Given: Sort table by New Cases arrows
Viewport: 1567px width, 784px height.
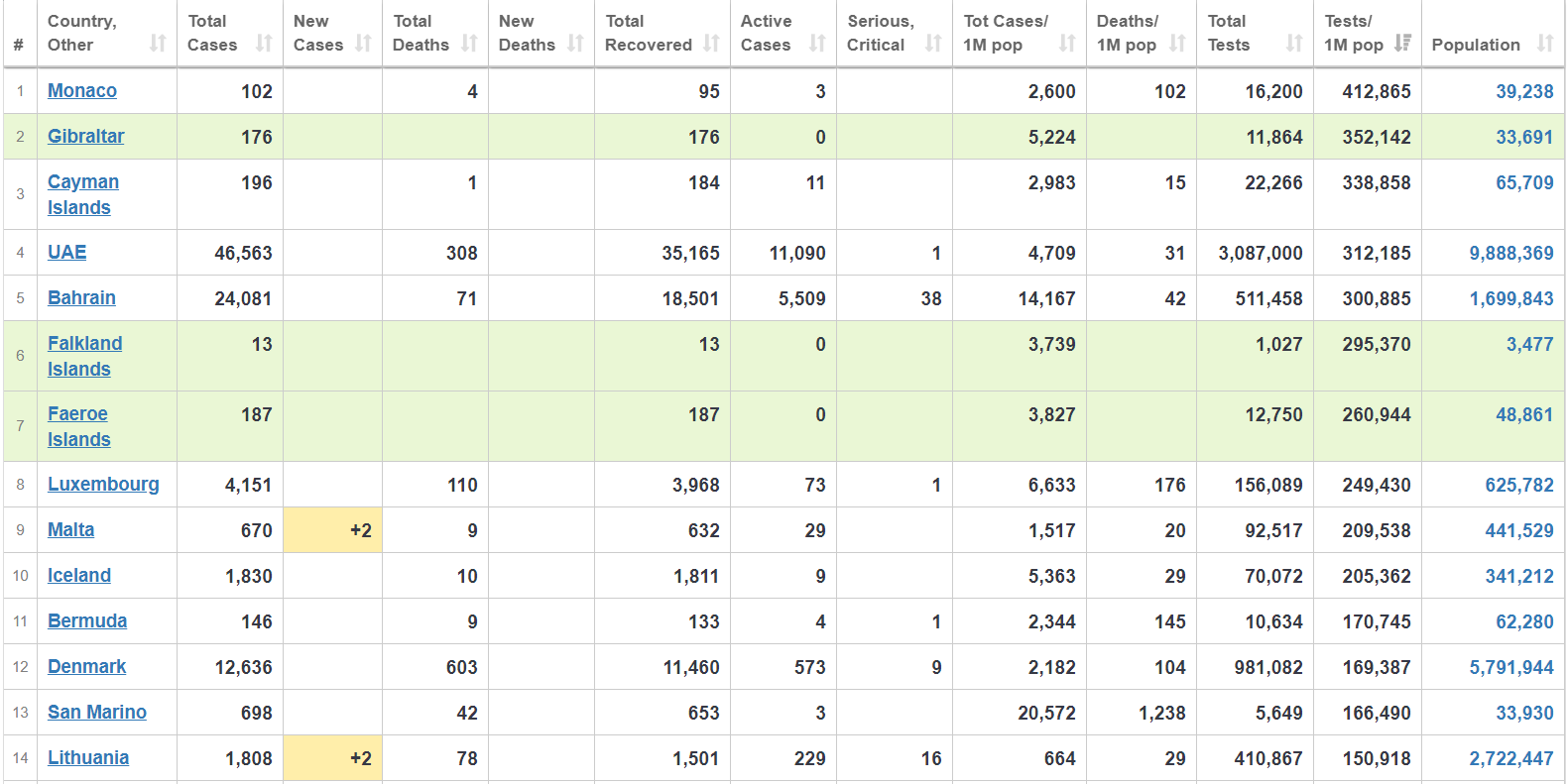Looking at the screenshot, I should coord(364,44).
